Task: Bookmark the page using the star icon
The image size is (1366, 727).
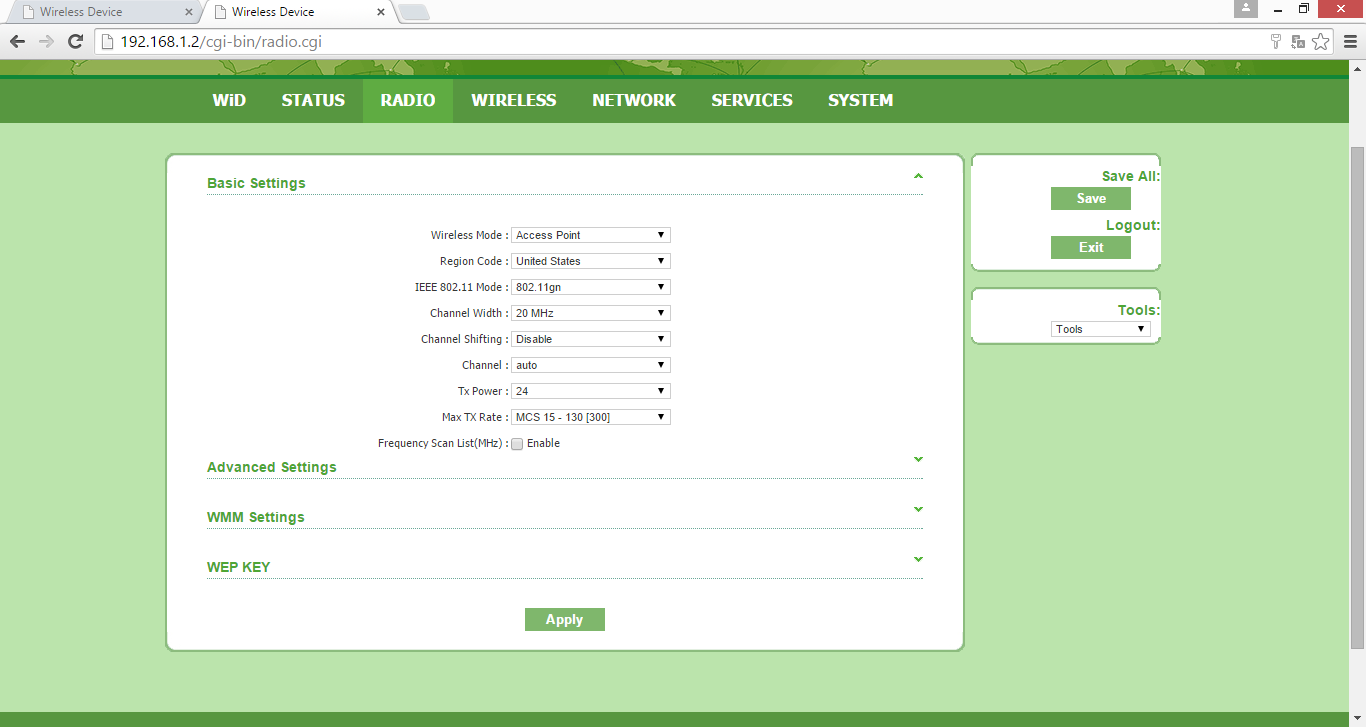Action: [x=1321, y=41]
